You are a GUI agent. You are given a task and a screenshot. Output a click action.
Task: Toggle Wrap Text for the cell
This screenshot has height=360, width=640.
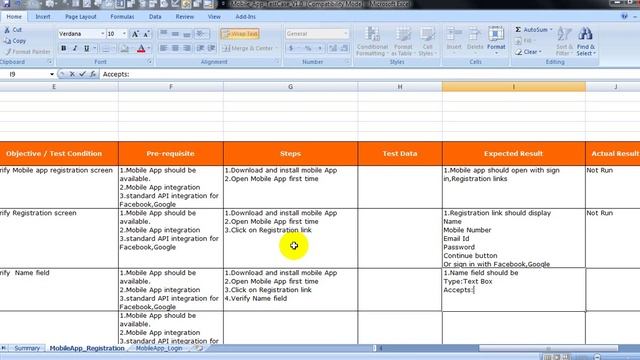(x=240, y=34)
